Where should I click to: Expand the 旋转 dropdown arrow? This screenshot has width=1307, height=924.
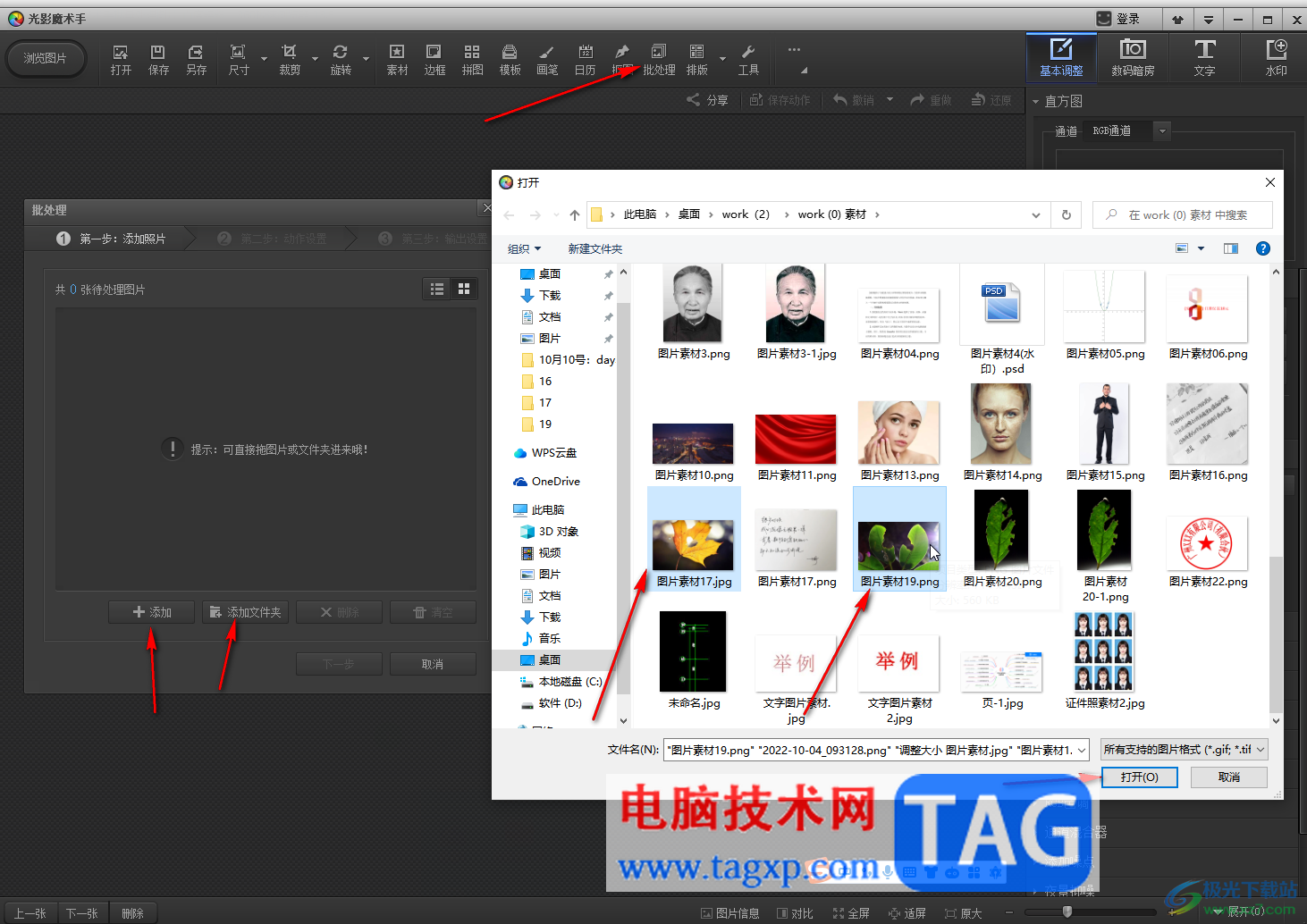pos(366,60)
